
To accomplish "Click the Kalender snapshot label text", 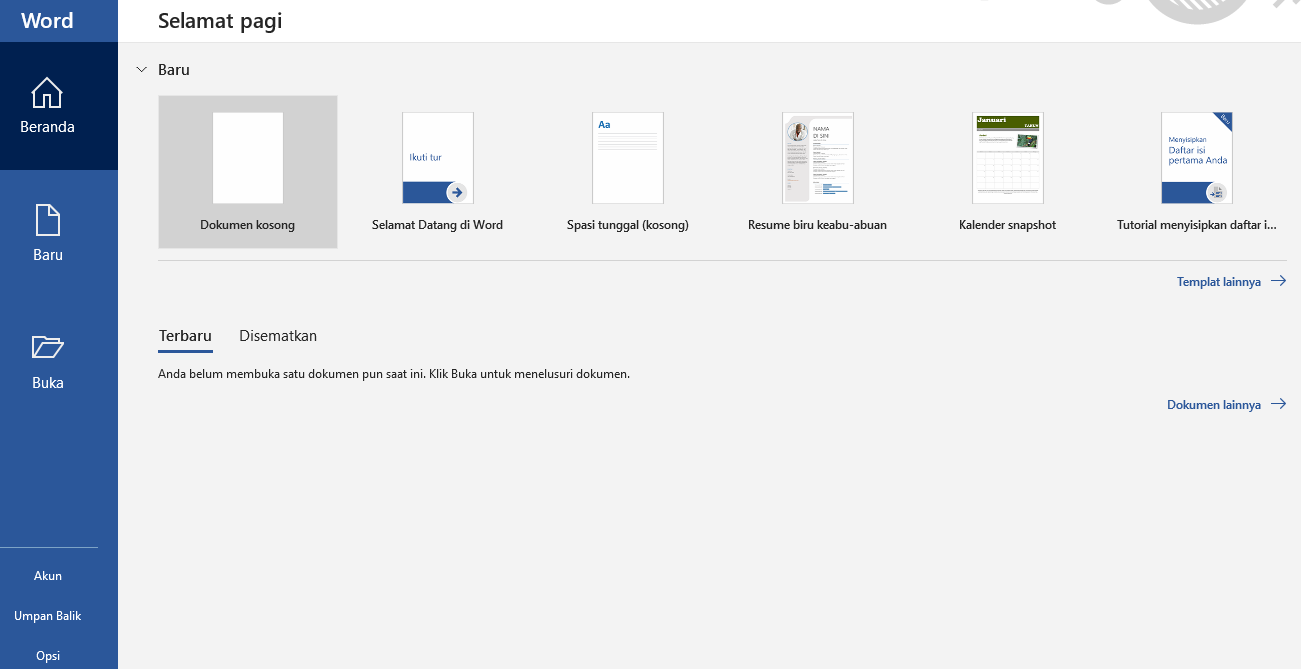I will (1008, 225).
